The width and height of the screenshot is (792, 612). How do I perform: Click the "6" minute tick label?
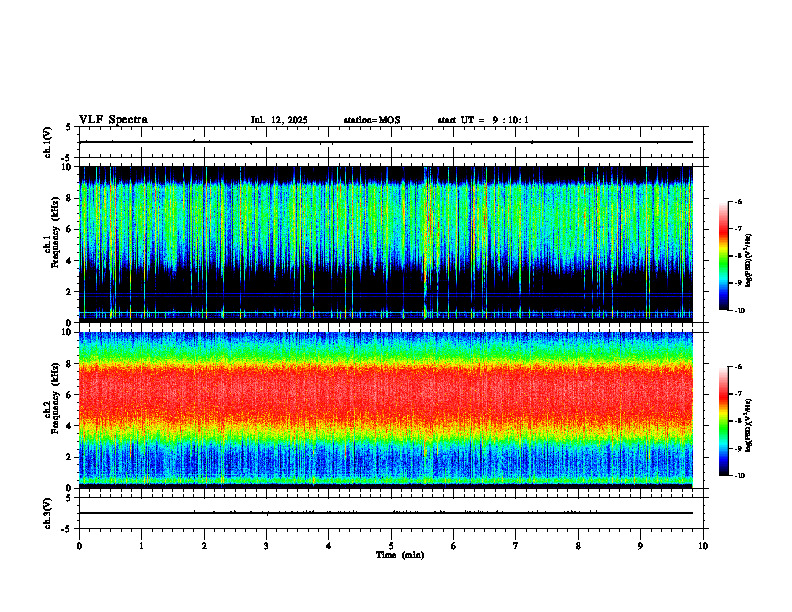454,546
